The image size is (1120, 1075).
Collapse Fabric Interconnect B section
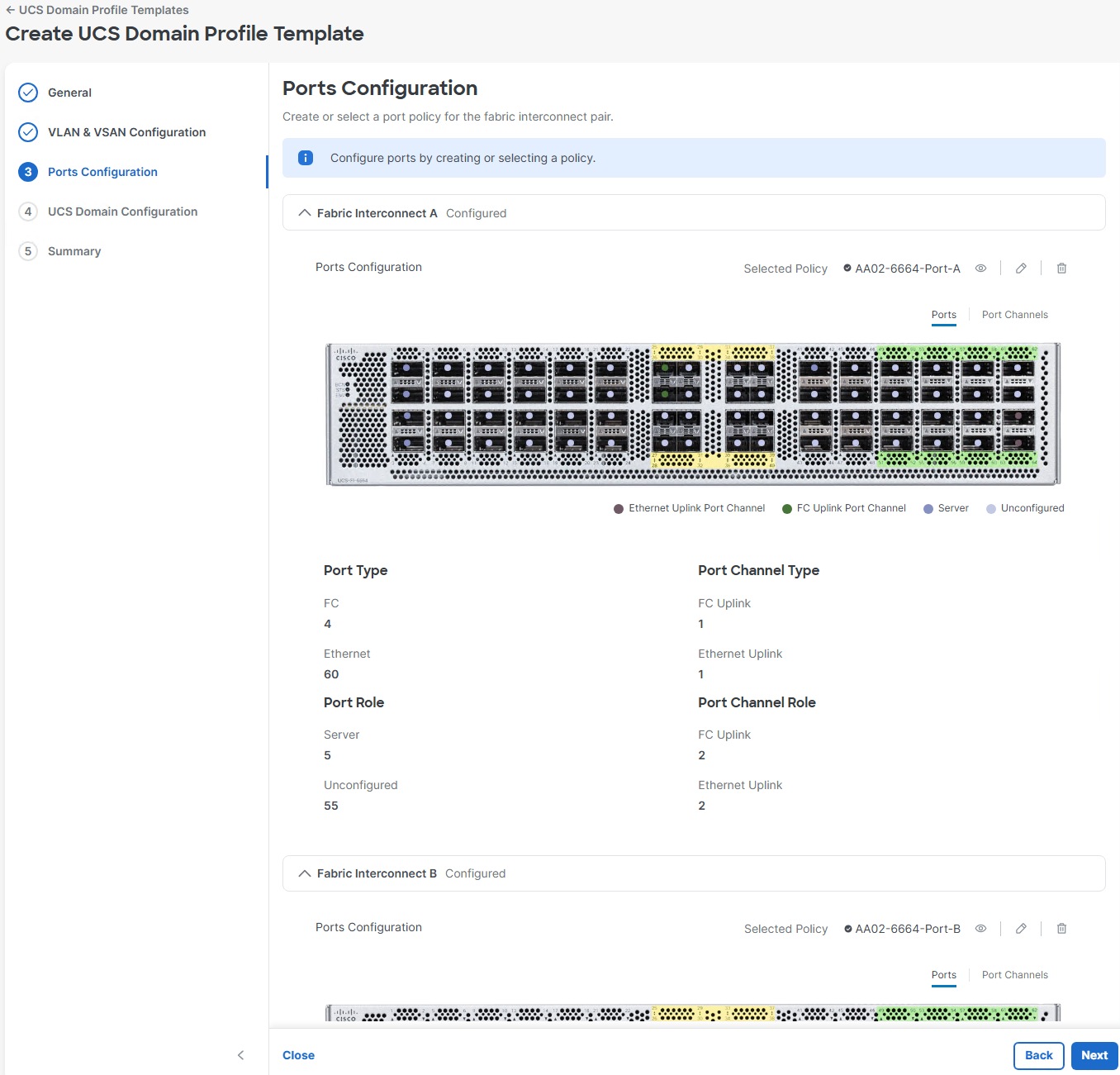click(305, 873)
